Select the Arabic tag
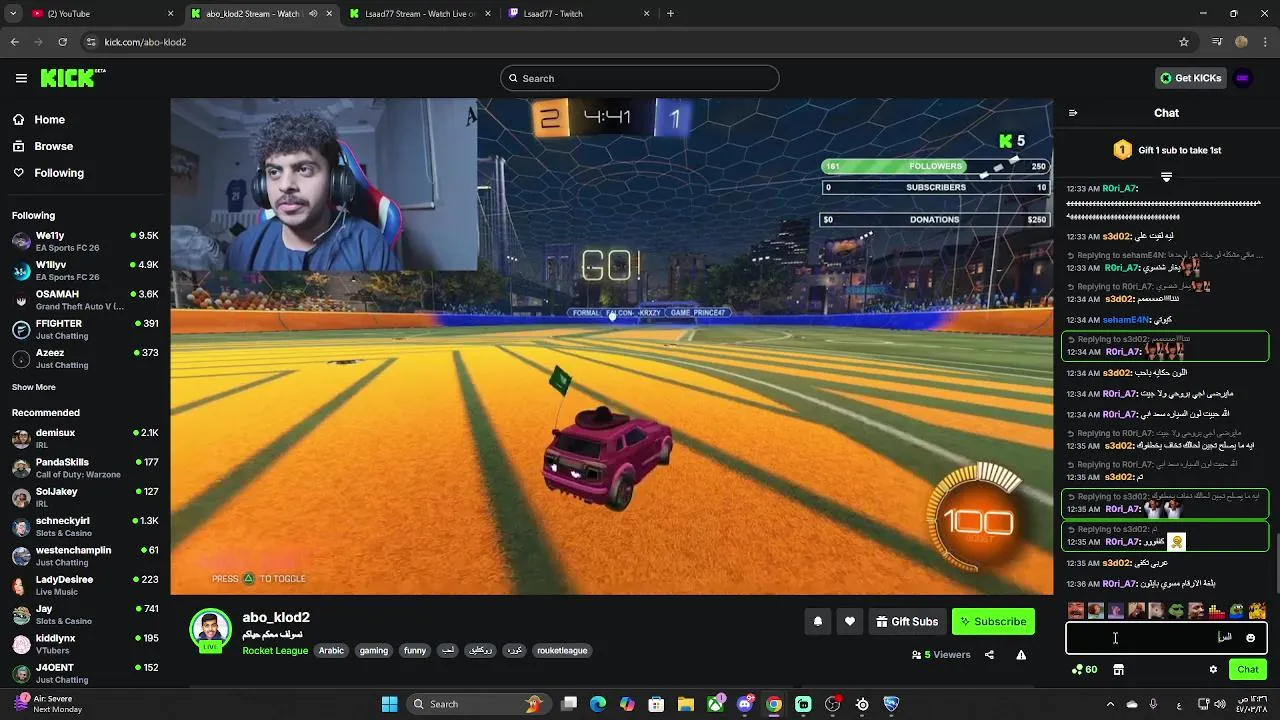 click(x=331, y=651)
